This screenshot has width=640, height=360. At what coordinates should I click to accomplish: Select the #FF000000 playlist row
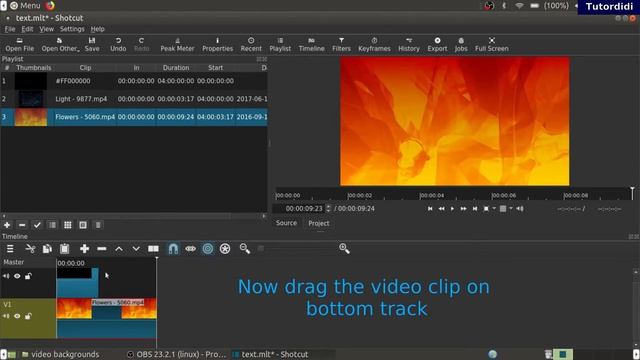click(x=134, y=81)
